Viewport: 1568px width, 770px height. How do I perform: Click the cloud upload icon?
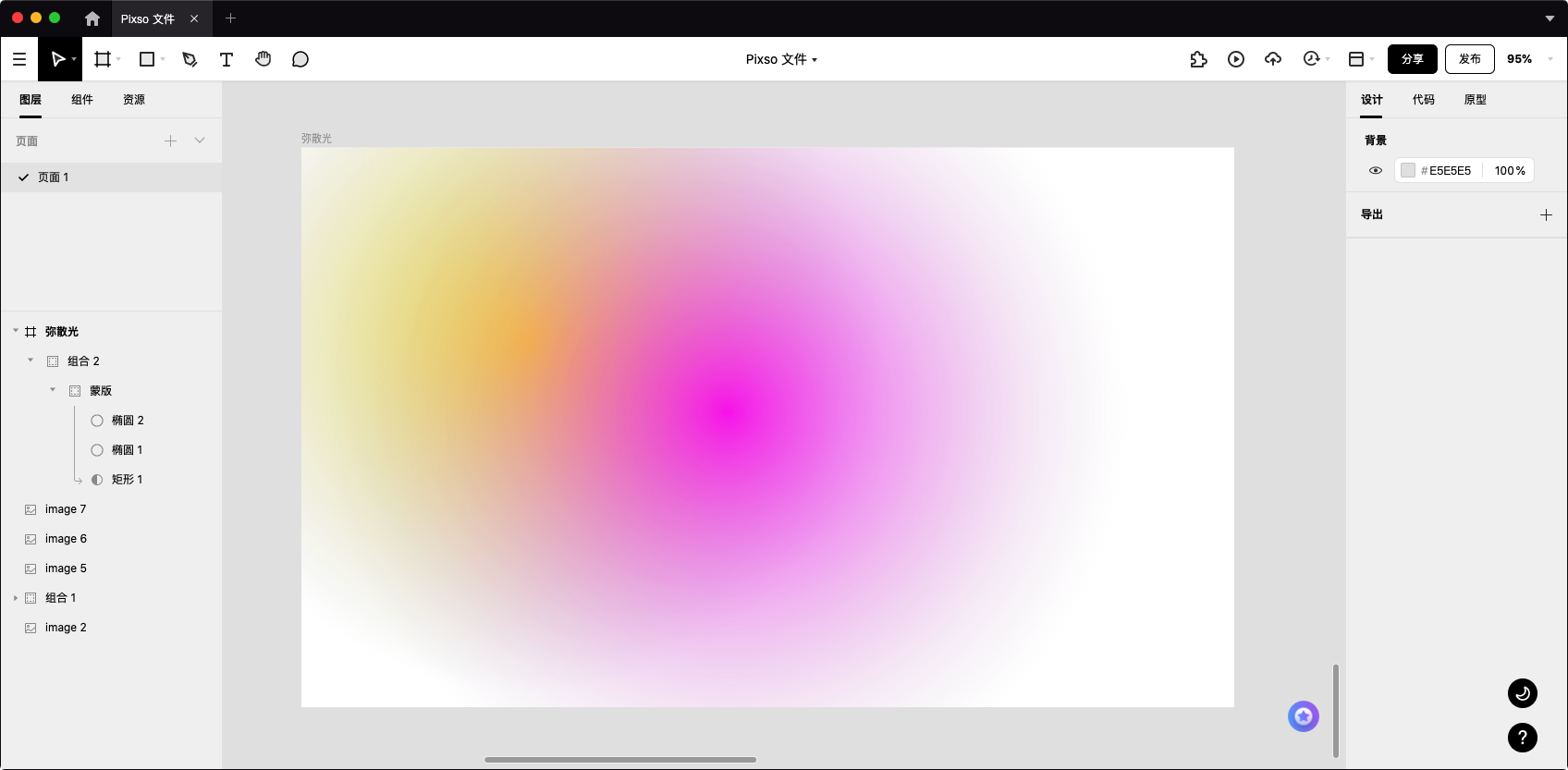(x=1273, y=59)
